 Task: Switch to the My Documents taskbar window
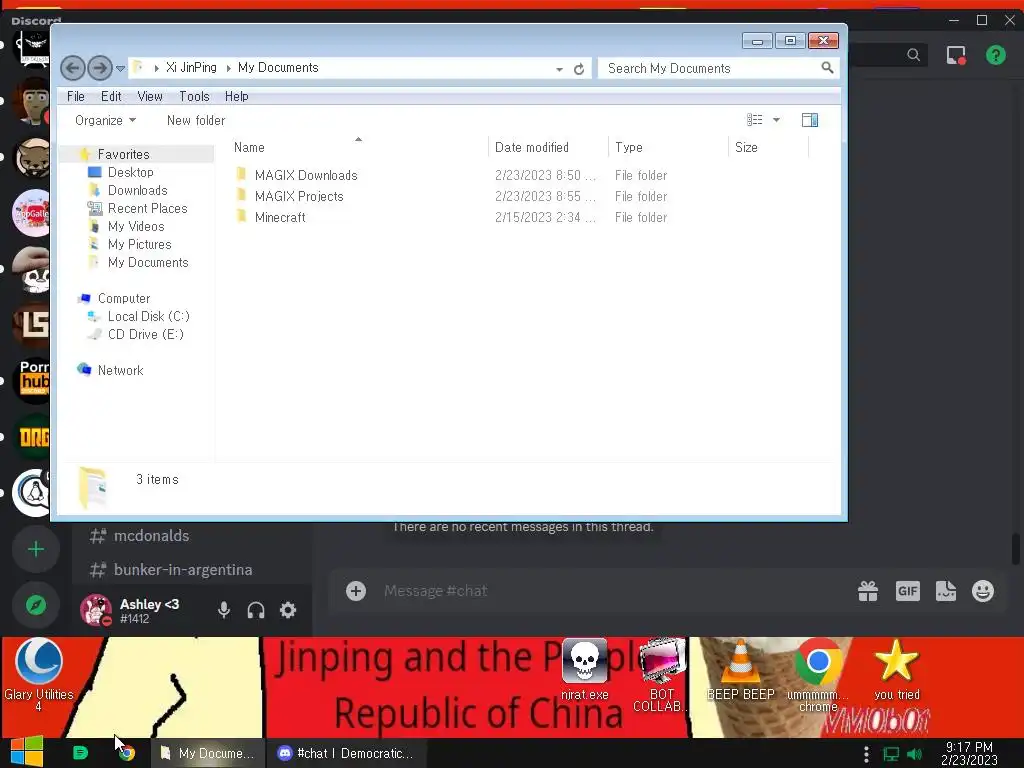point(208,753)
